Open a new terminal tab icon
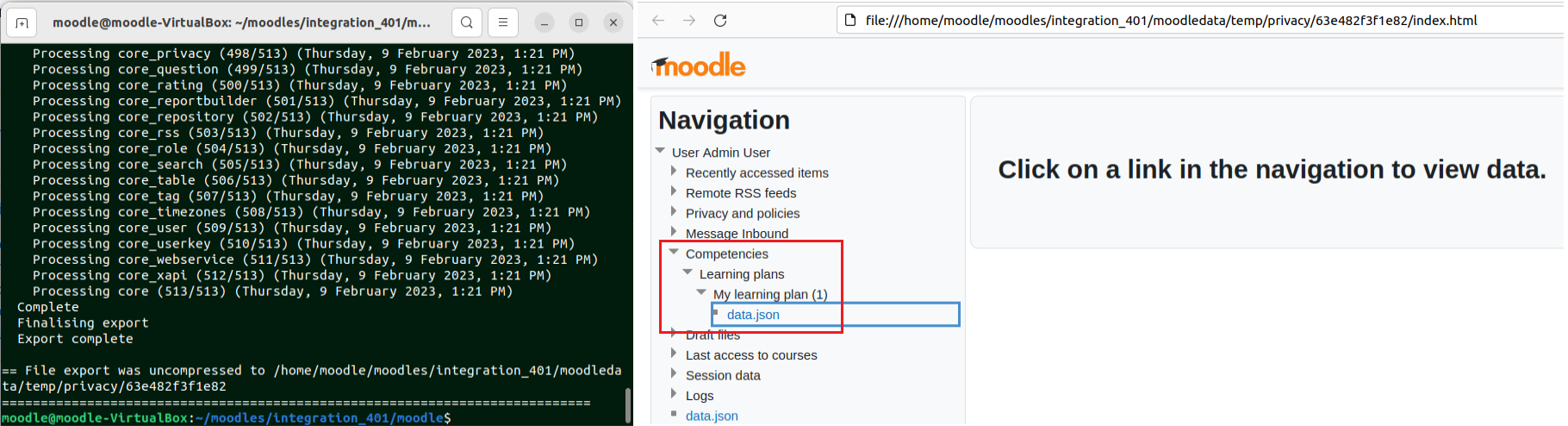Viewport: 1568px width, 426px height. pos(22,22)
